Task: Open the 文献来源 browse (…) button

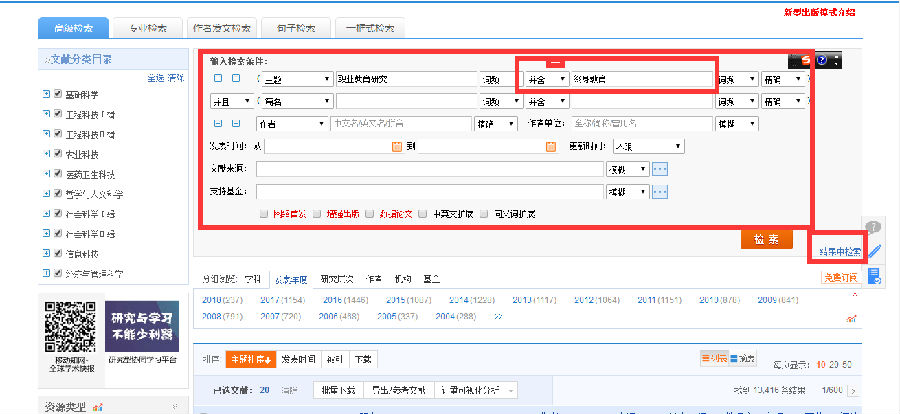Action: pyautogui.click(x=660, y=169)
